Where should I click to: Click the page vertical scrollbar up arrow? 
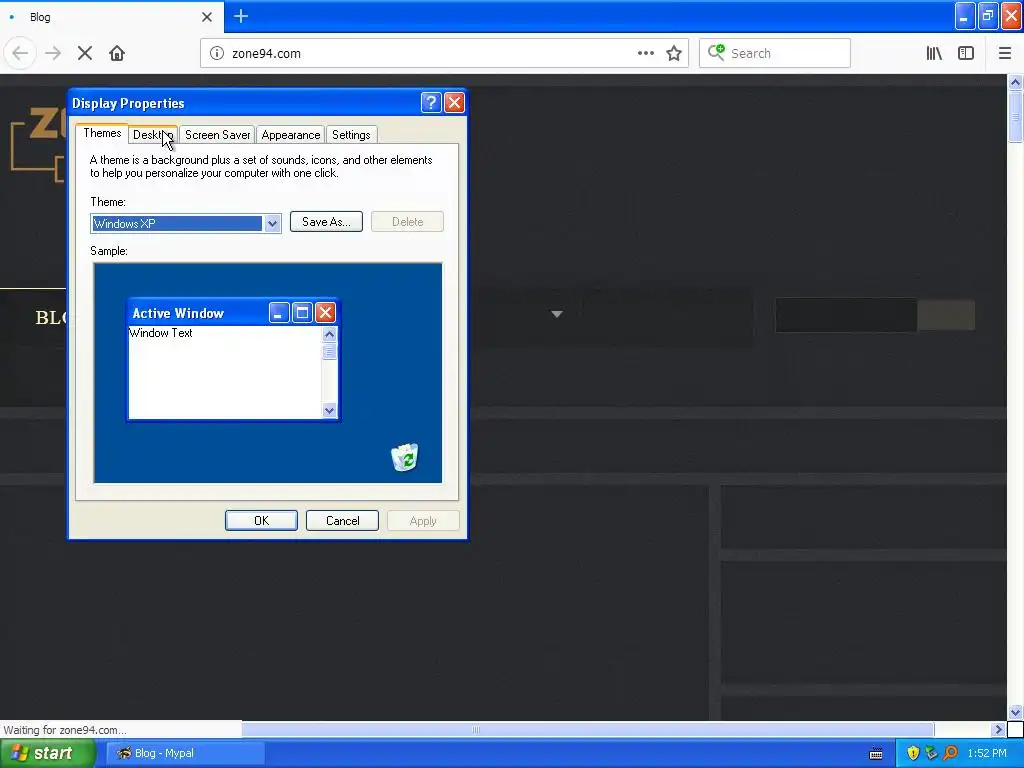(1015, 82)
